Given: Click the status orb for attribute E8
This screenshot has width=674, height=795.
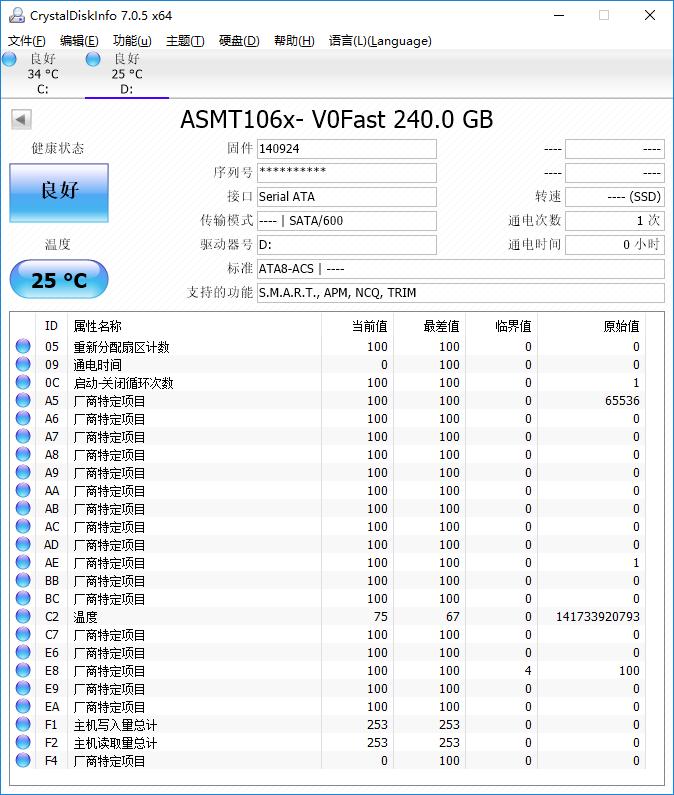Looking at the screenshot, I should click(x=23, y=670).
